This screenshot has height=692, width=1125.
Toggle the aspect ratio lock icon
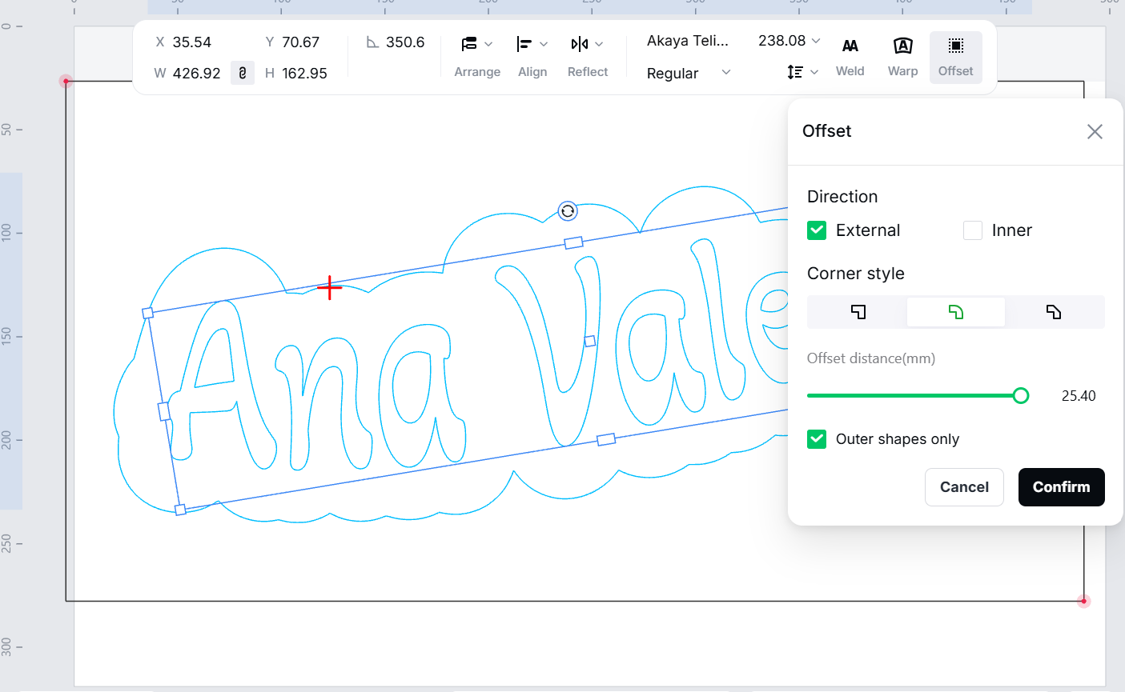click(243, 73)
